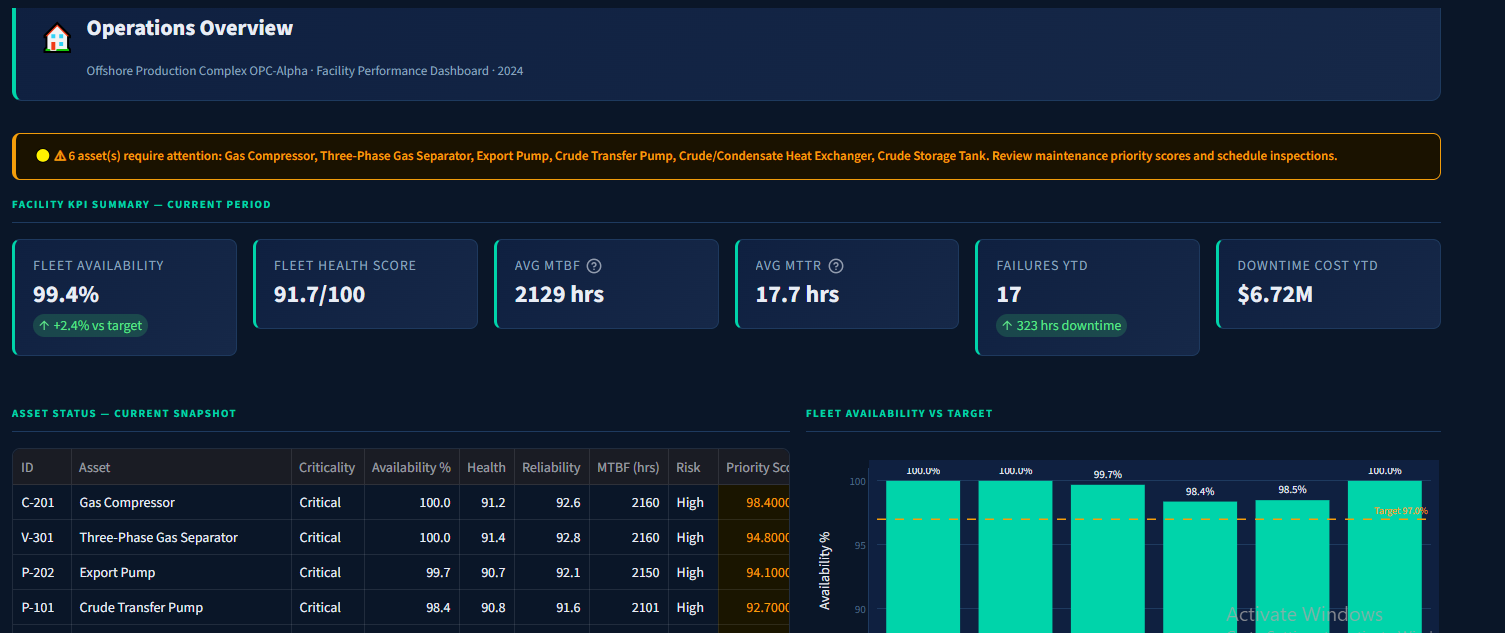Click the Fleet Health Score 91.7/100 value
The width and height of the screenshot is (1505, 633).
[x=320, y=295]
